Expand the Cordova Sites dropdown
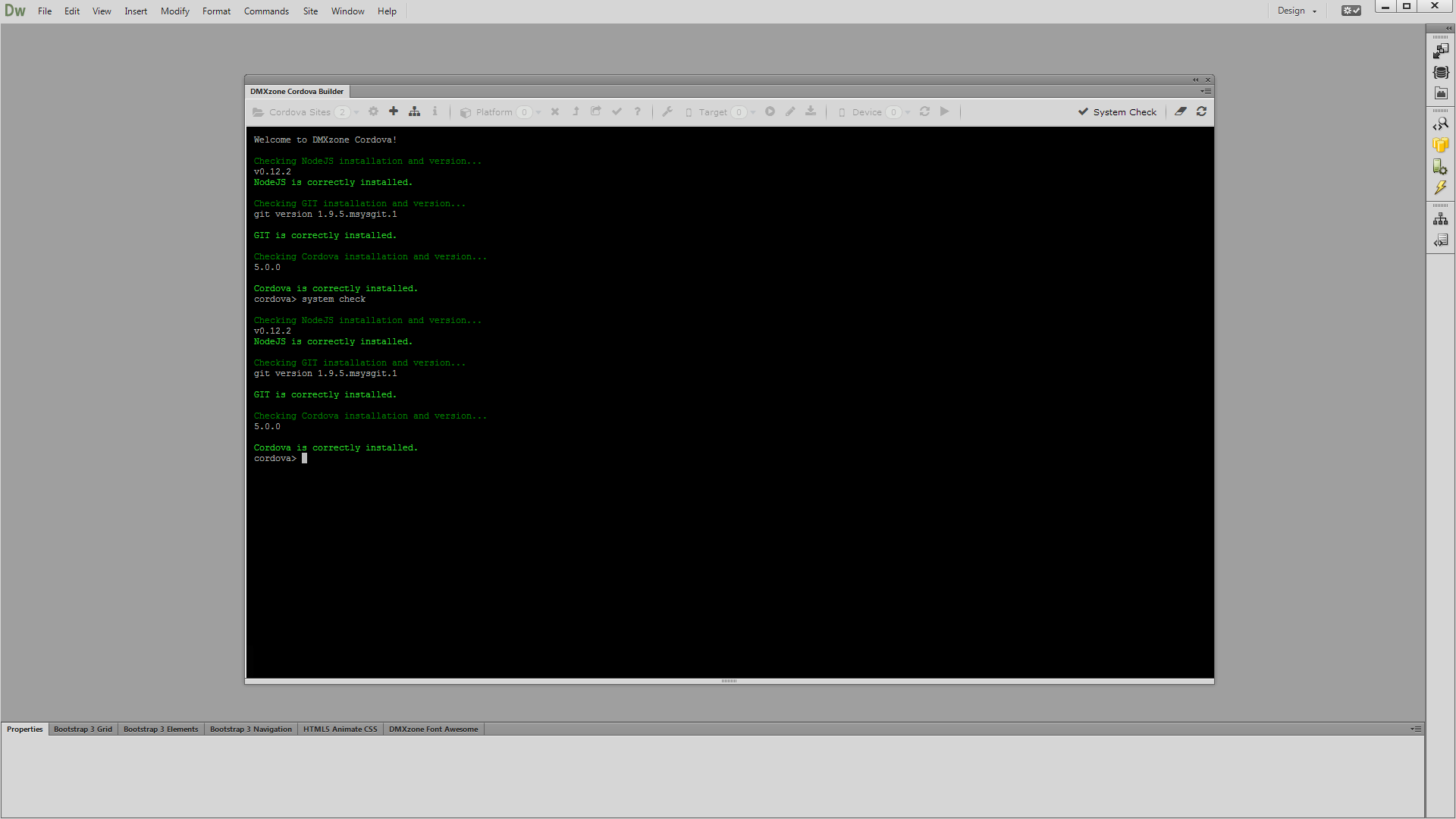 click(x=356, y=112)
